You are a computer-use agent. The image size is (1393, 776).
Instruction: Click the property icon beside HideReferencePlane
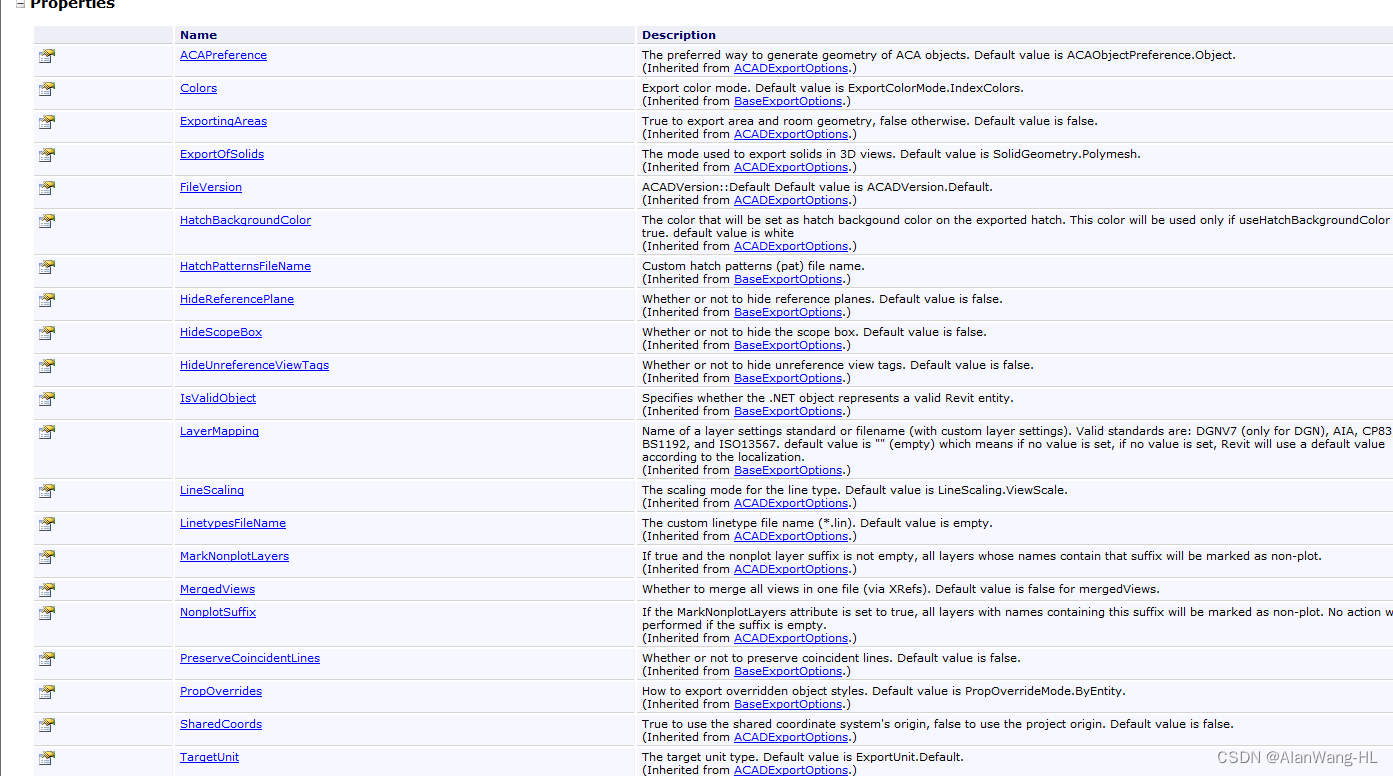coord(47,300)
